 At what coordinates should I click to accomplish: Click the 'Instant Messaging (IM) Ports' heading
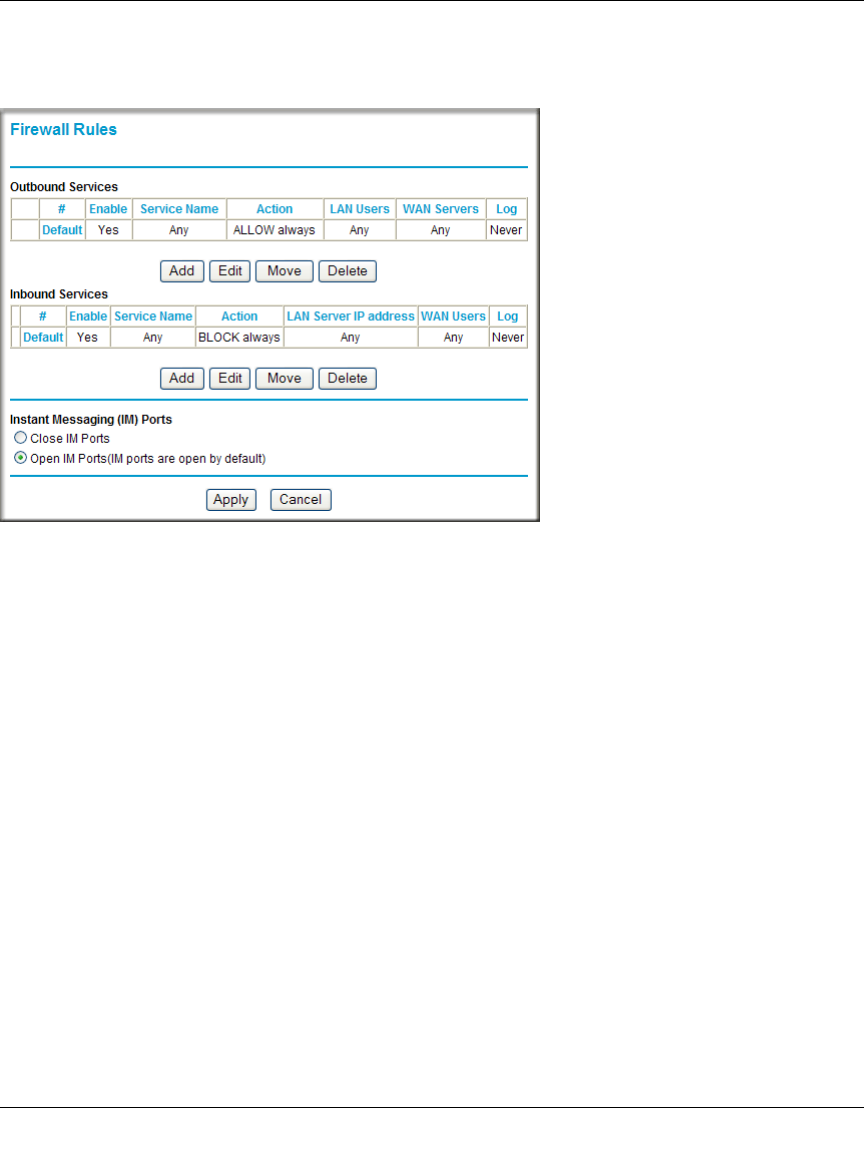coord(91,419)
